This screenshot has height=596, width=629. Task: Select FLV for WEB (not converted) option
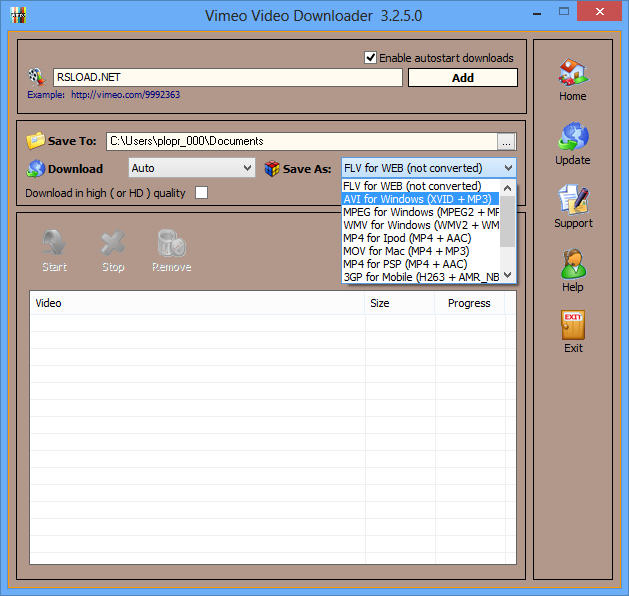click(420, 186)
